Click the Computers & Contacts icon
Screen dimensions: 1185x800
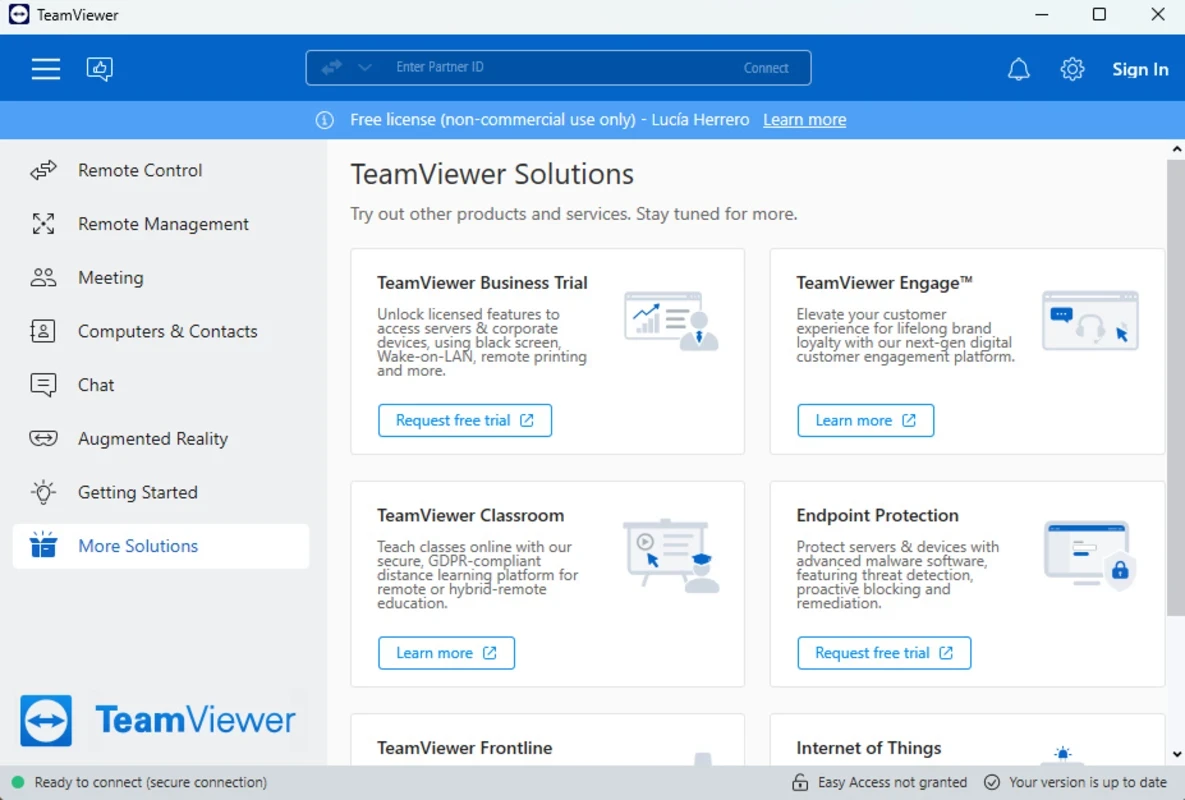pyautogui.click(x=43, y=332)
